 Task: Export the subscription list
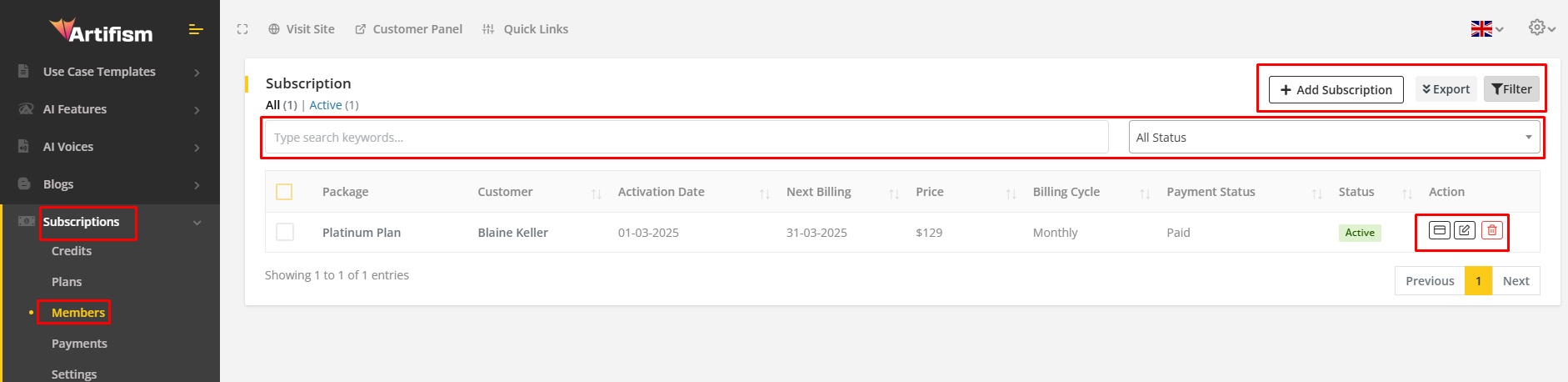click(x=1446, y=89)
